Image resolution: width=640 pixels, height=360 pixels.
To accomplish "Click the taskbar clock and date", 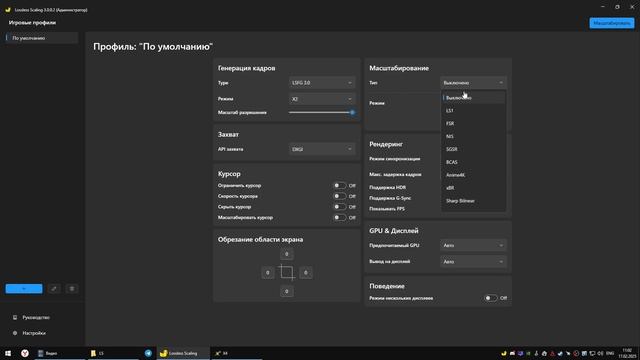I will 627,353.
